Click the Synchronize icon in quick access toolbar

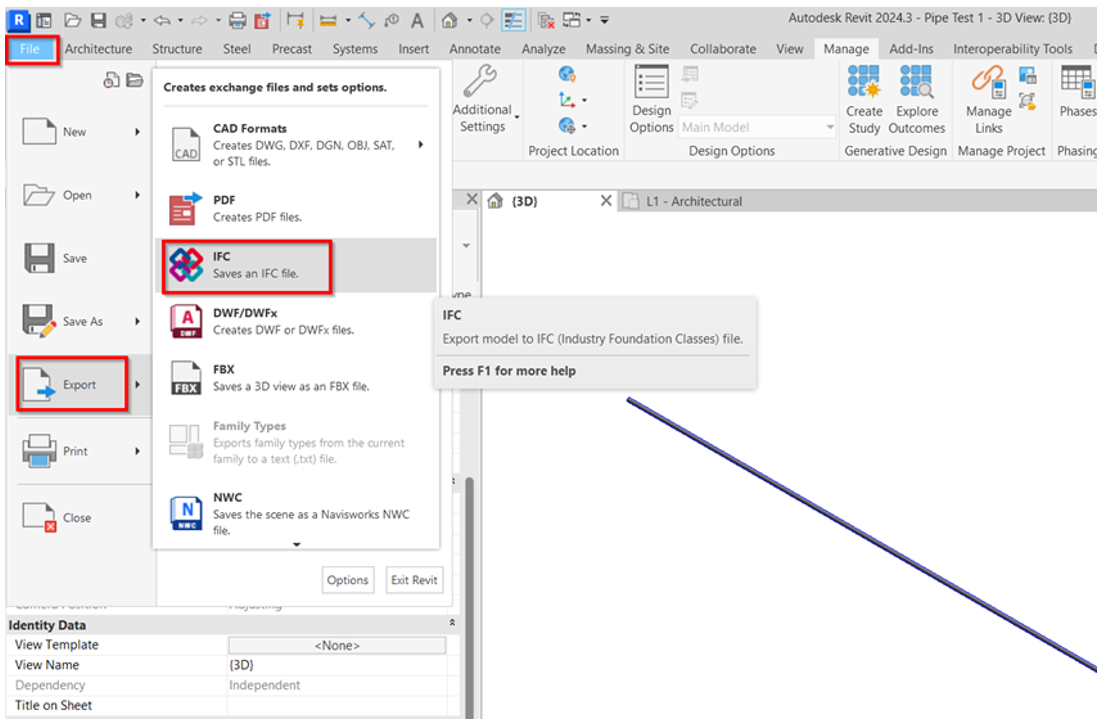point(124,21)
